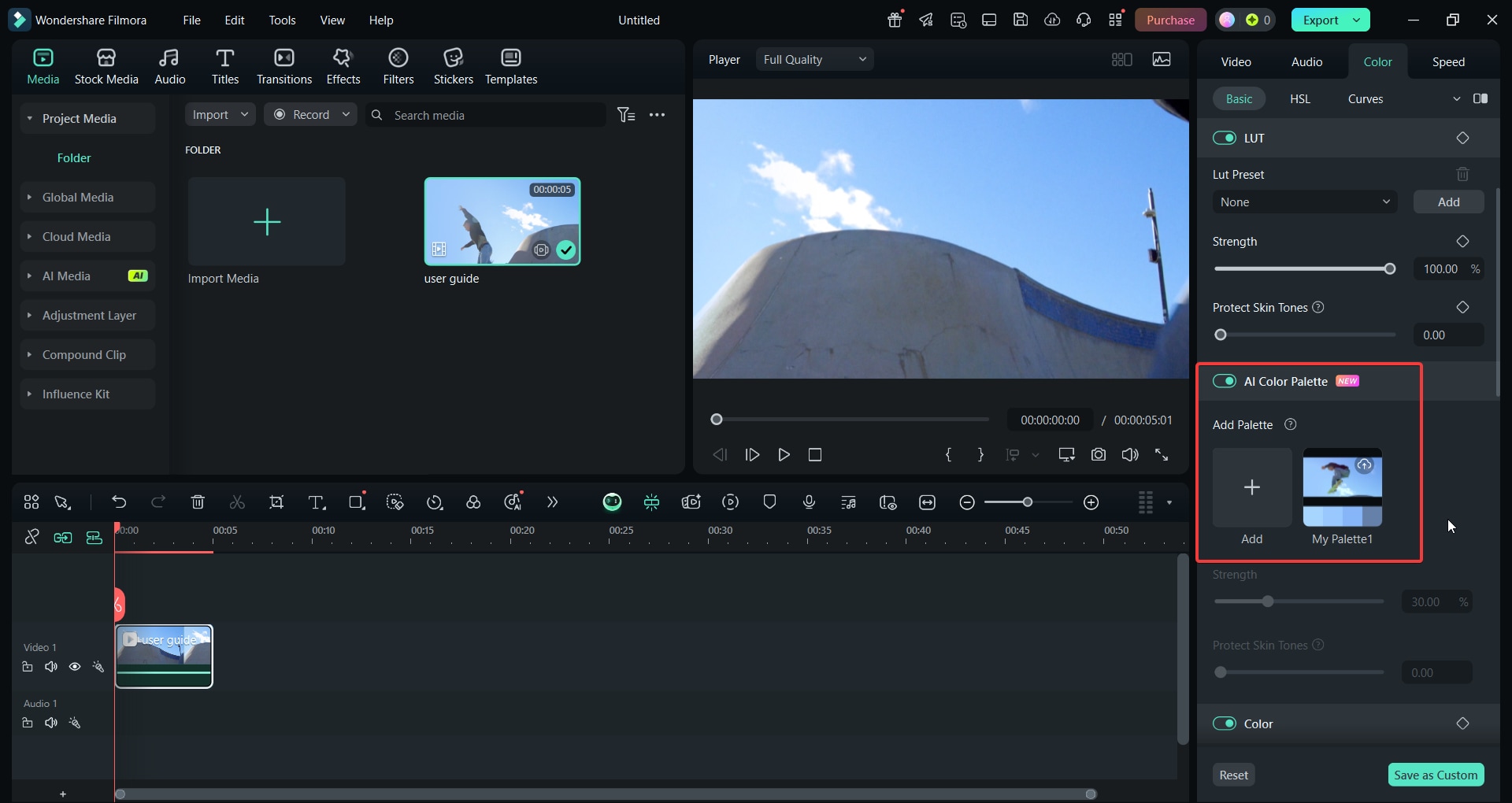Screen dimensions: 1512x803
Task: Take a snapshot with the camera icon
Action: click(1099, 455)
